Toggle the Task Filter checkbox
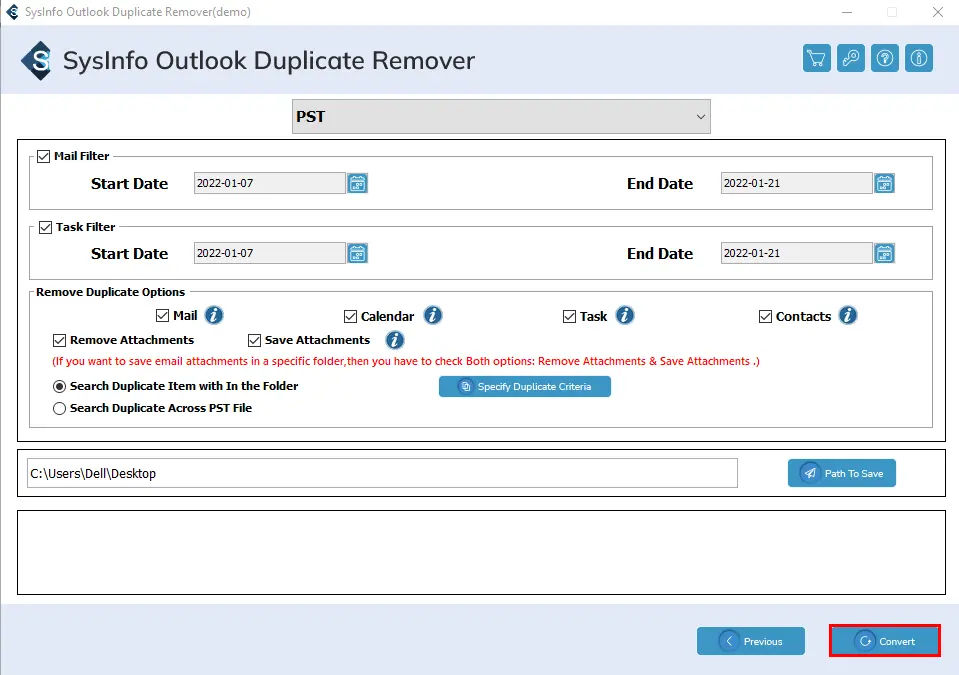 [x=45, y=227]
